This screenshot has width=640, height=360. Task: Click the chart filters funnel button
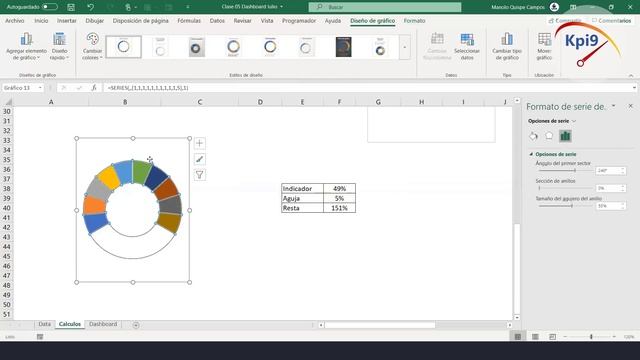click(200, 175)
